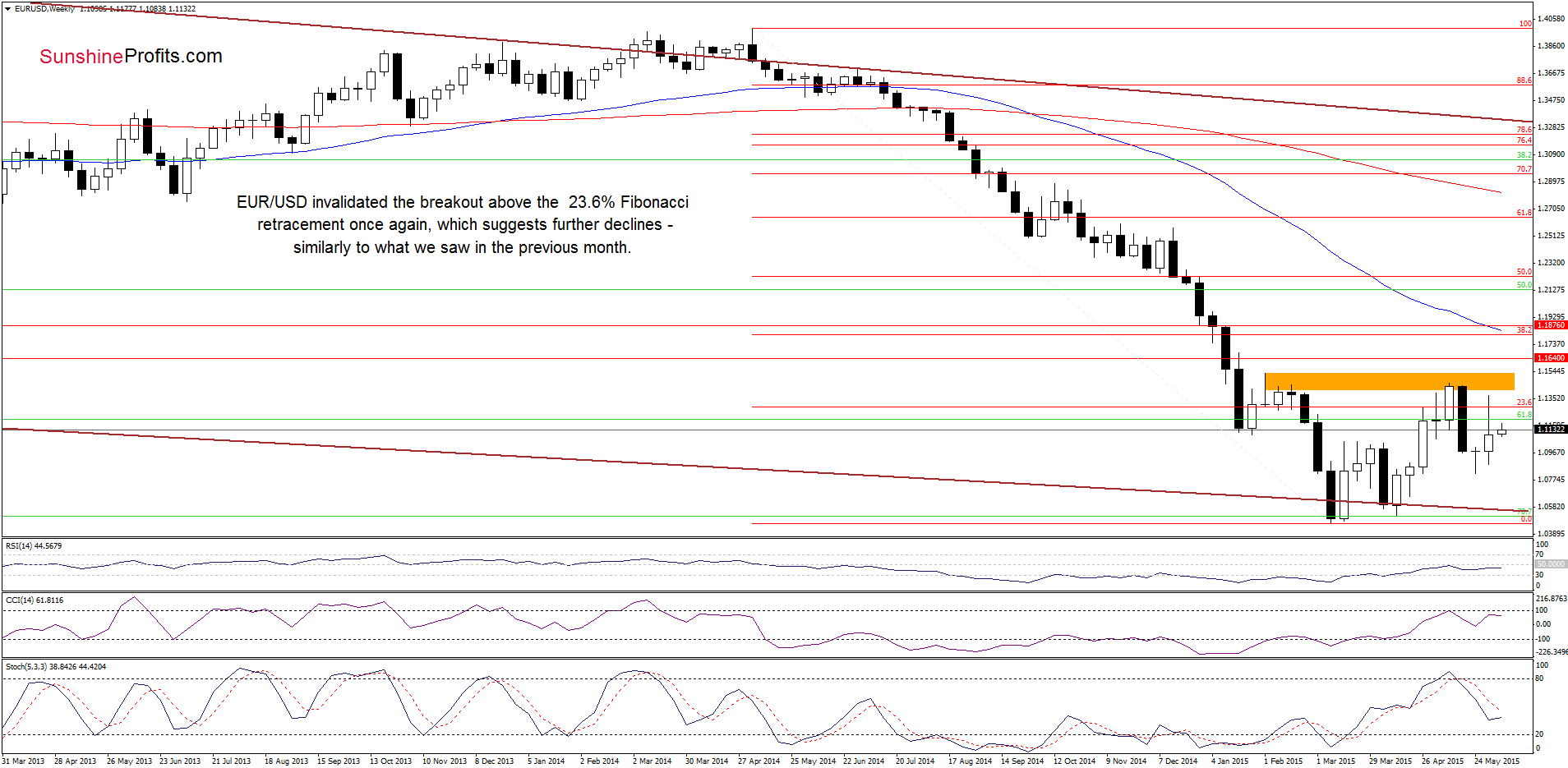Click the 1.15445 price axis label
The width and height of the screenshot is (1568, 768).
coord(1551,370)
